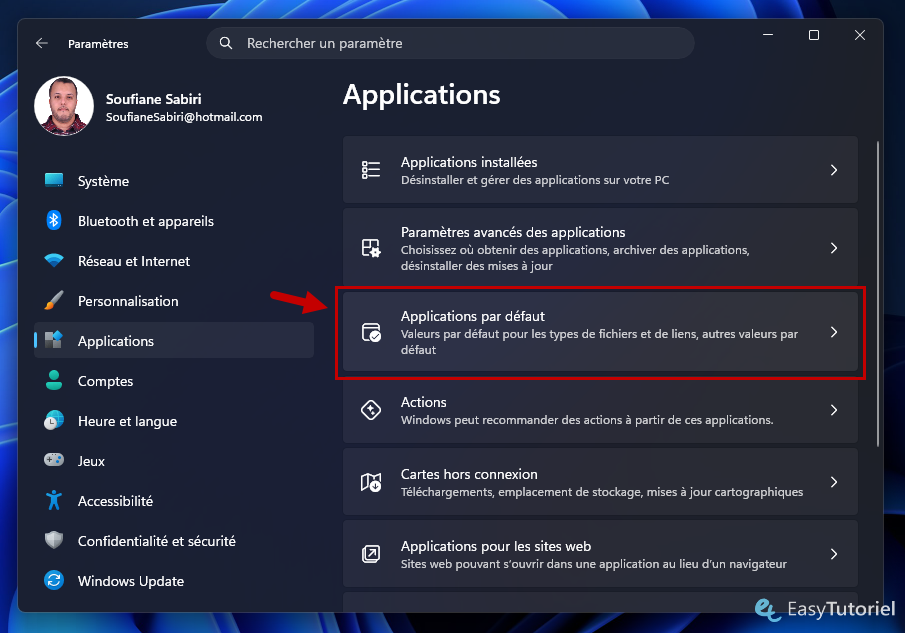Close the Paramètres window
This screenshot has width=905, height=633.
pyautogui.click(x=859, y=35)
